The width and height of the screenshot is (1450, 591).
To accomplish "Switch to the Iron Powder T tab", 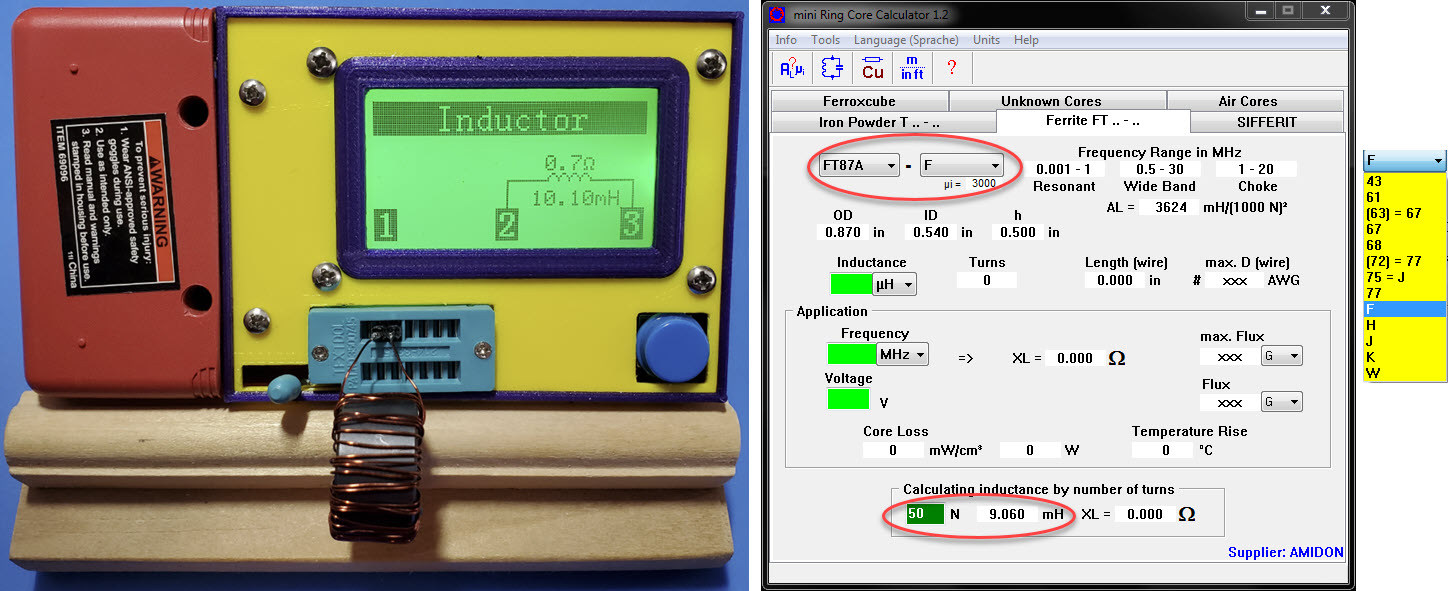I will coord(882,122).
